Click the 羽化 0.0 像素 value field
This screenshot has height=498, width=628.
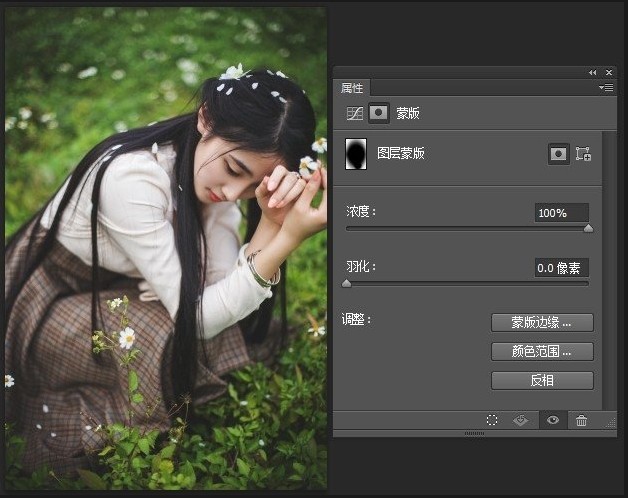click(562, 268)
